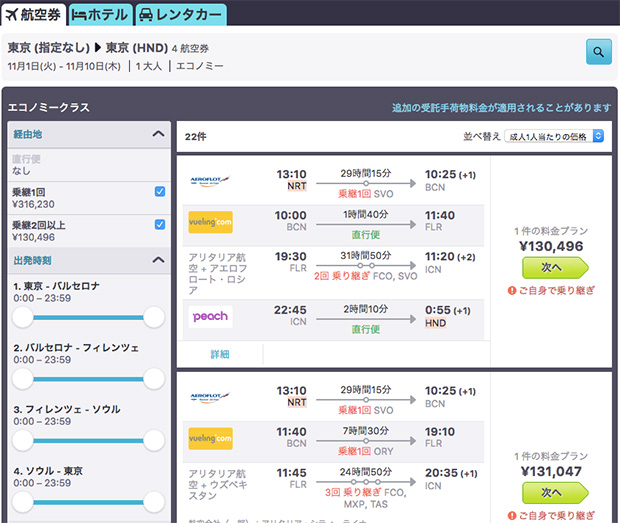Click 次へ for the ¥130,496 plan

click(x=555, y=268)
